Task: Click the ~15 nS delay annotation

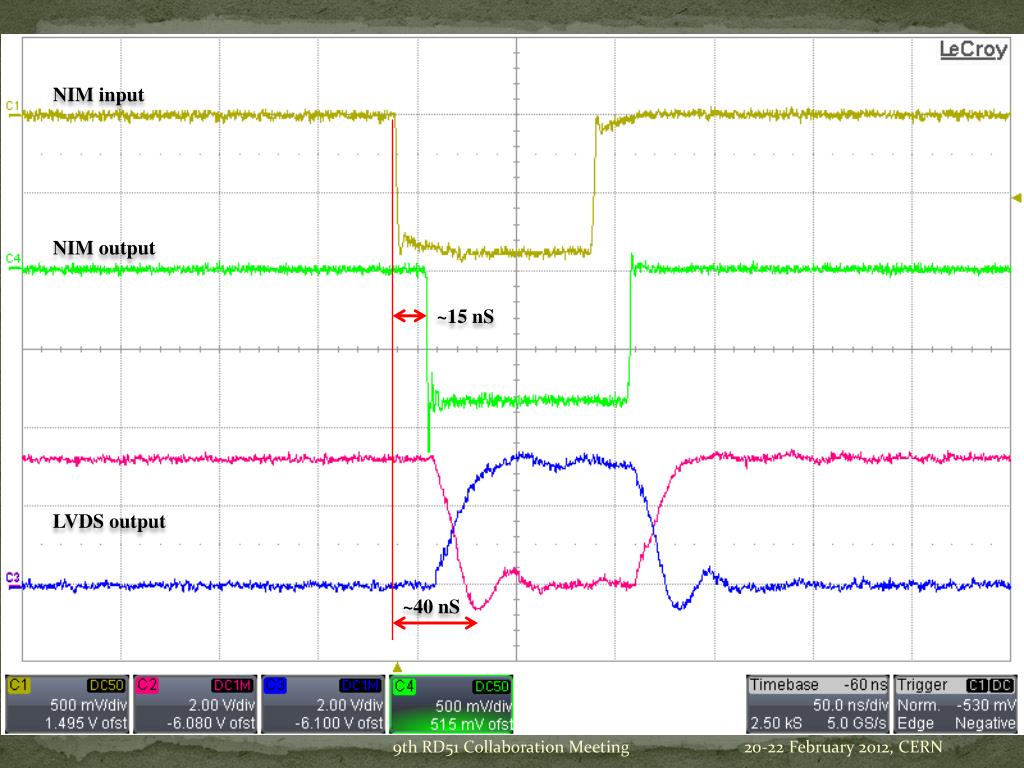Action: click(x=465, y=316)
